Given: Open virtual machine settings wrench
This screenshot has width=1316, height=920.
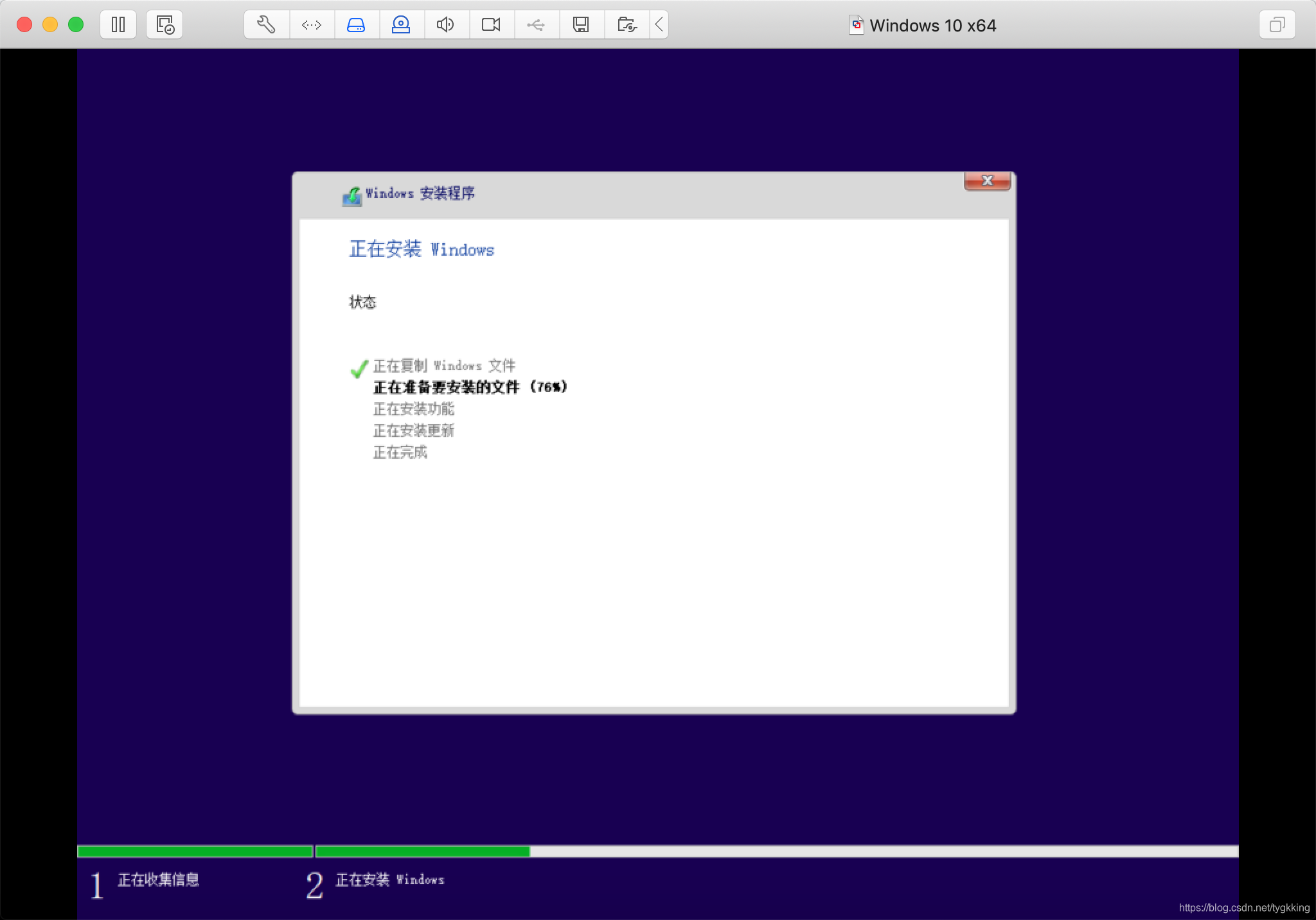Looking at the screenshot, I should [x=266, y=25].
